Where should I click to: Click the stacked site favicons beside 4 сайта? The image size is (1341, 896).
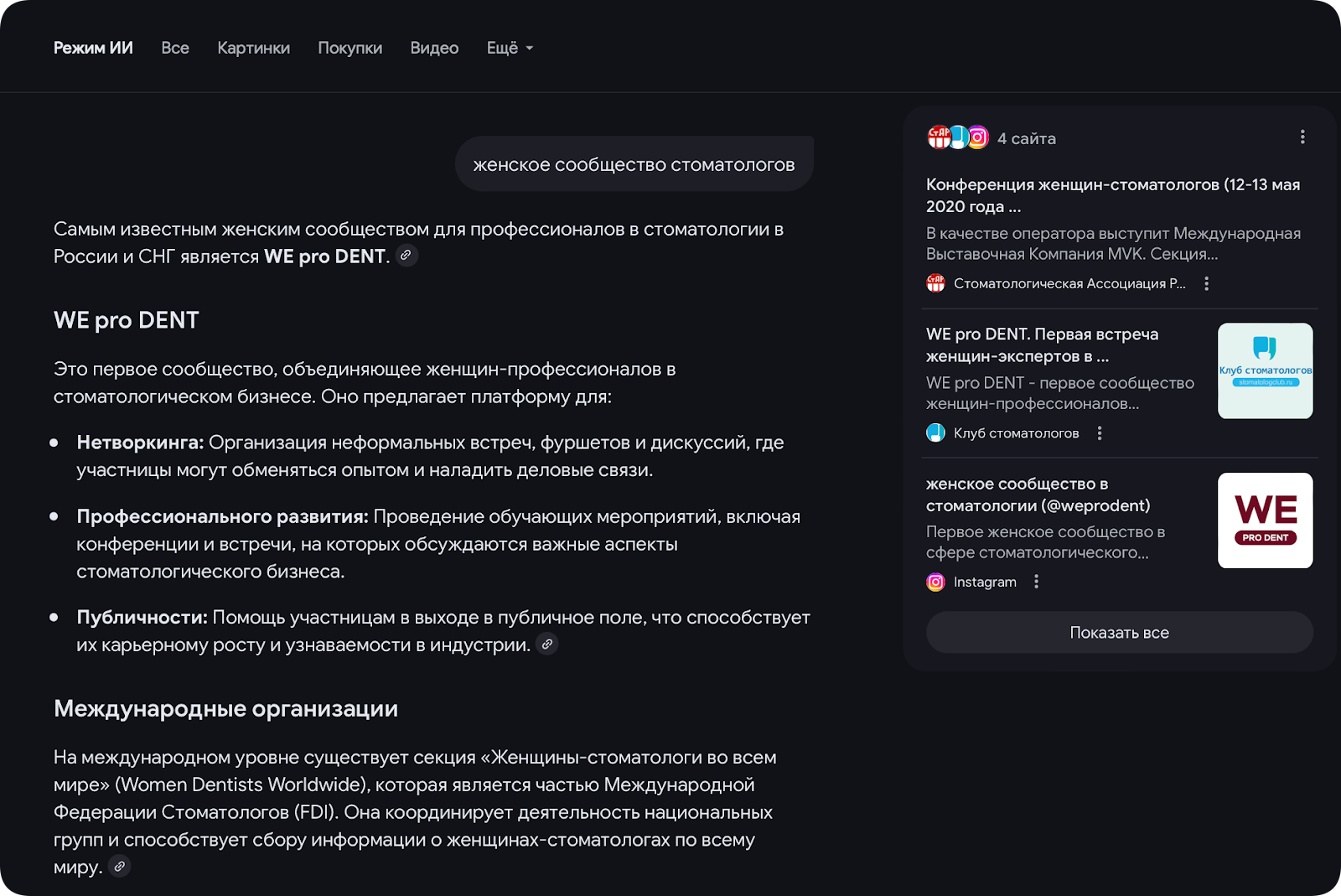coord(958,137)
